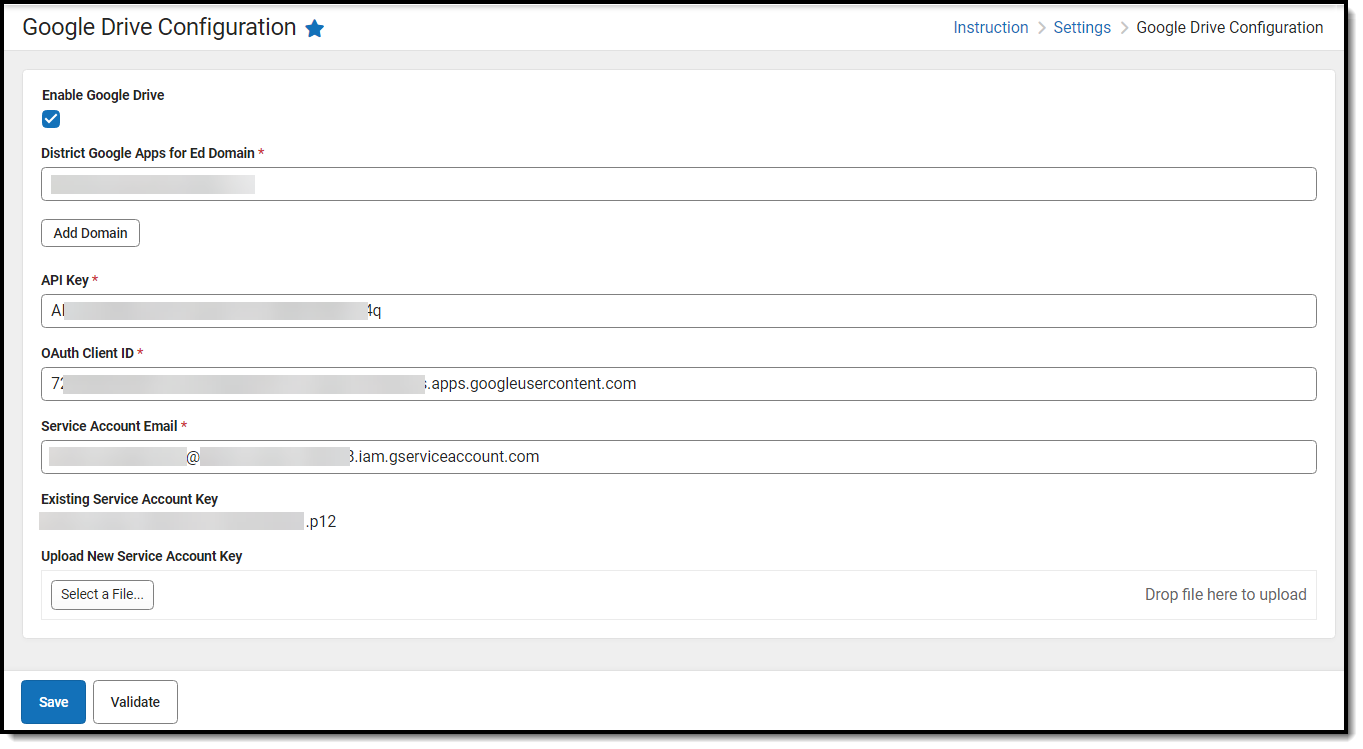Click the favorite star icon beside page title
Screen dimensions: 1363x749
click(x=315, y=29)
